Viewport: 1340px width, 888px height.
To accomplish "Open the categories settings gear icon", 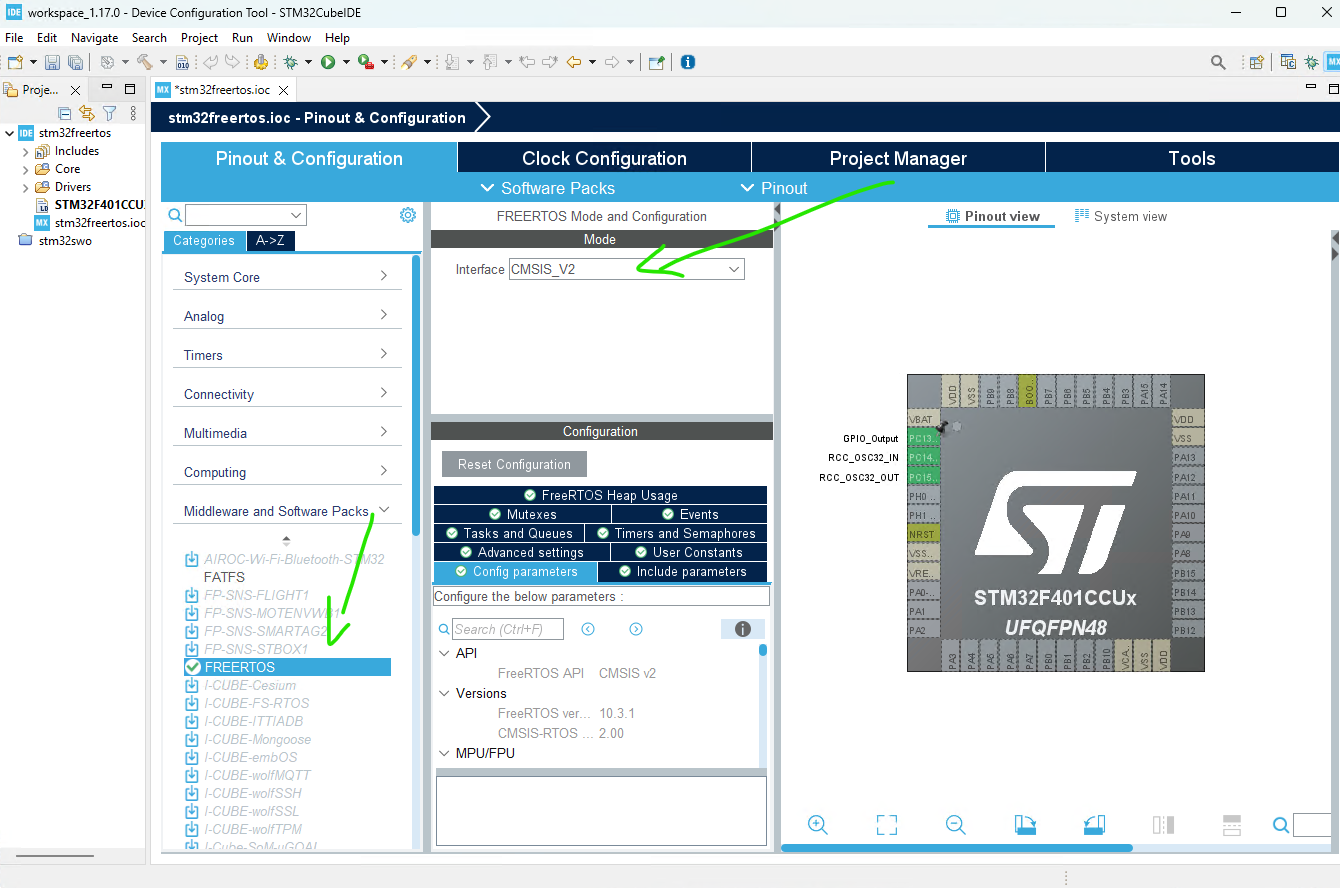I will (x=408, y=215).
